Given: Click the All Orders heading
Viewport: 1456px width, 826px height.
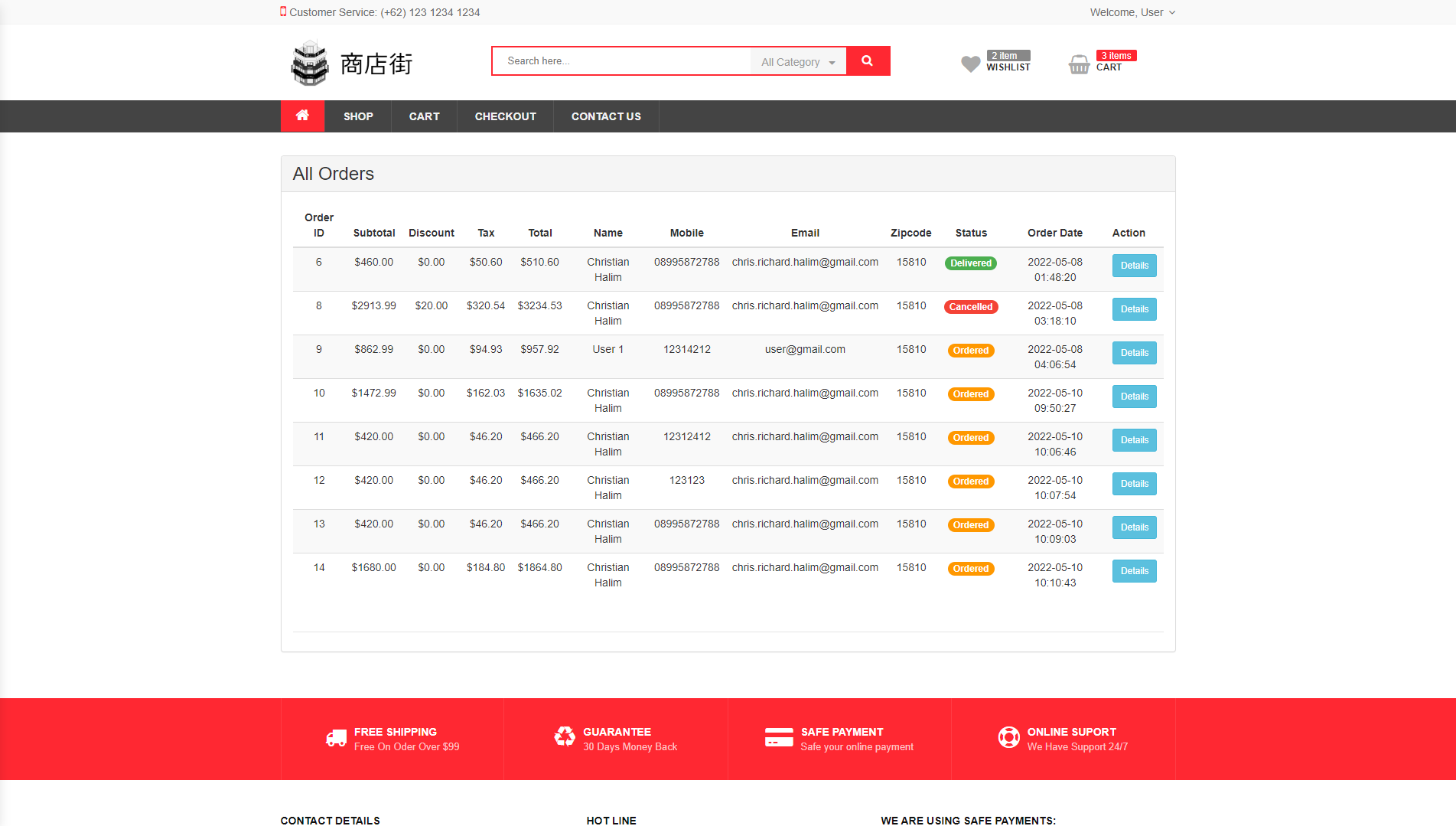Looking at the screenshot, I should [x=334, y=174].
